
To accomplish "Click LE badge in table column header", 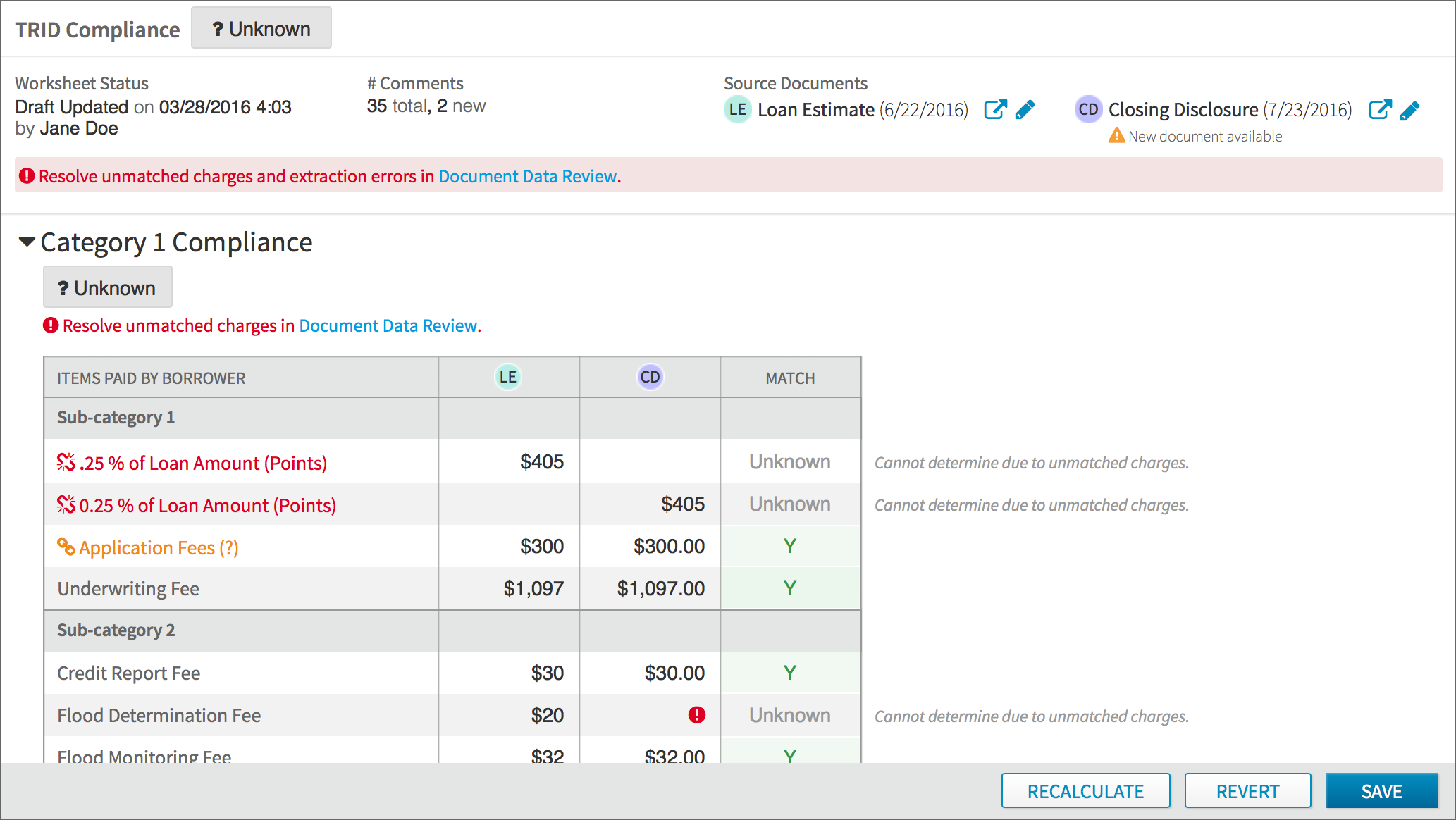I will pos(507,377).
